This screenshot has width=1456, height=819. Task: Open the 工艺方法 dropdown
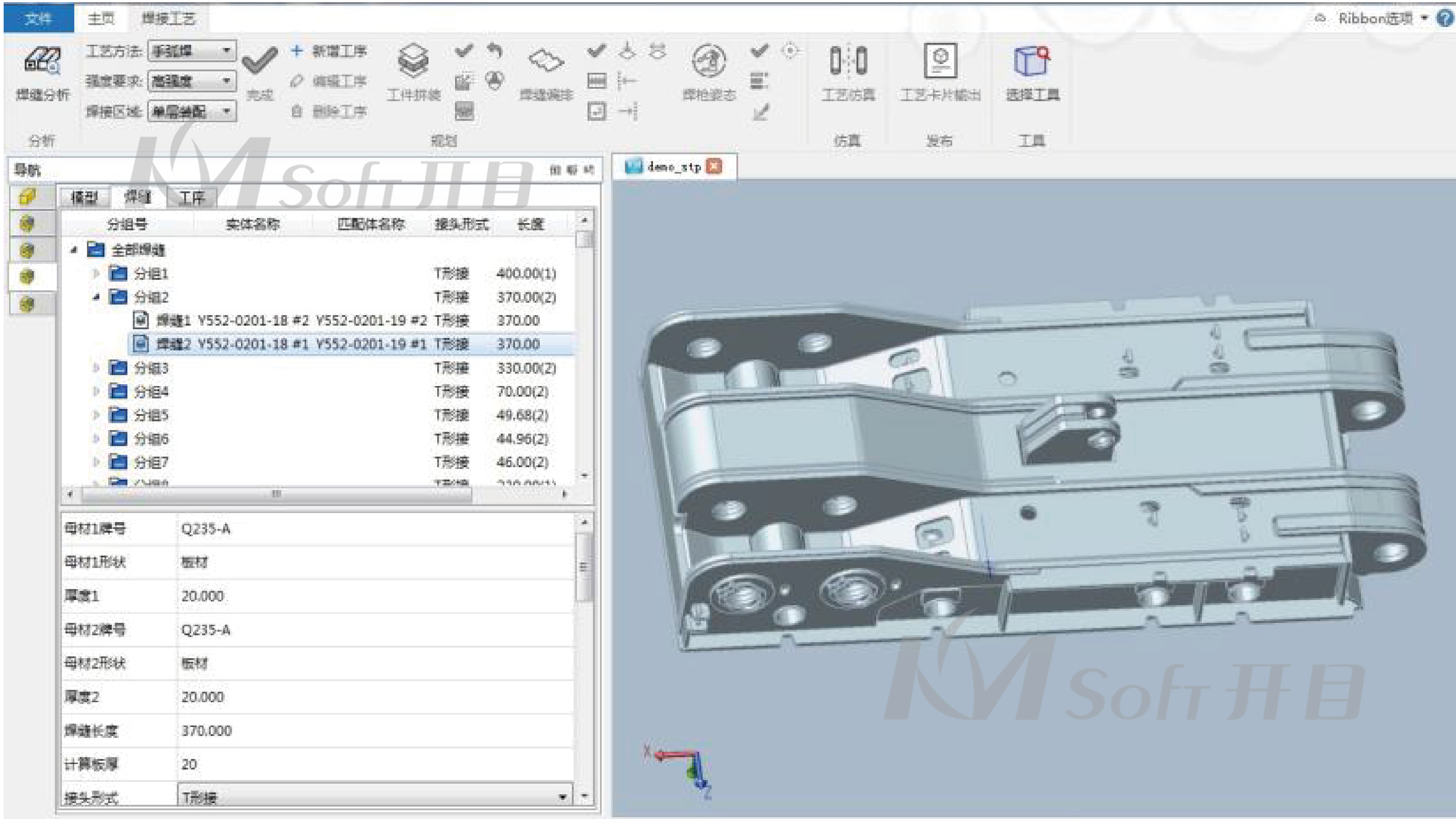click(x=192, y=51)
